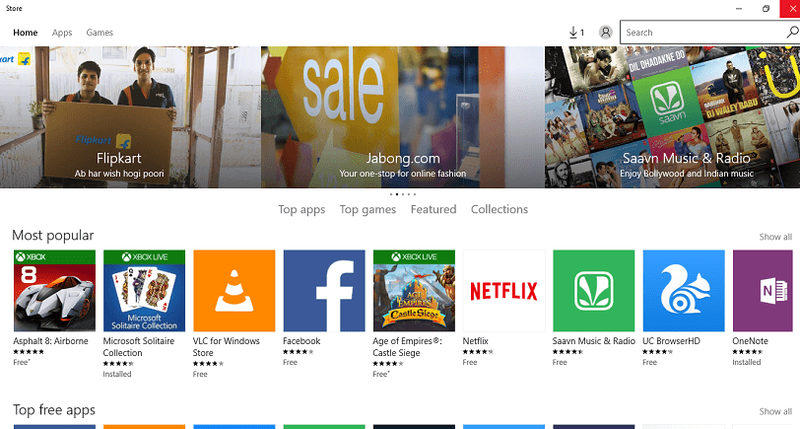Image resolution: width=800 pixels, height=429 pixels.
Task: Click the Netflix title text
Action: (476, 341)
